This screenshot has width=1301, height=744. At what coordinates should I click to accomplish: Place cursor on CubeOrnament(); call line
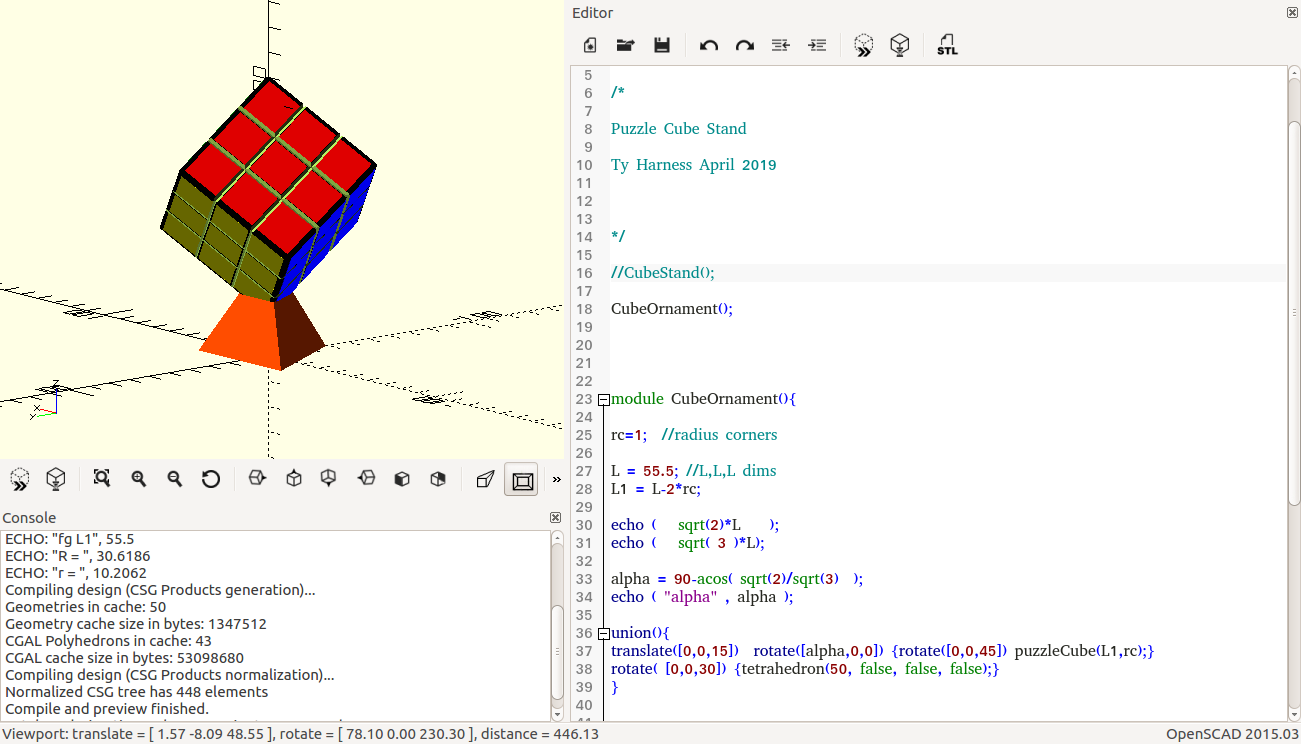(x=672, y=309)
